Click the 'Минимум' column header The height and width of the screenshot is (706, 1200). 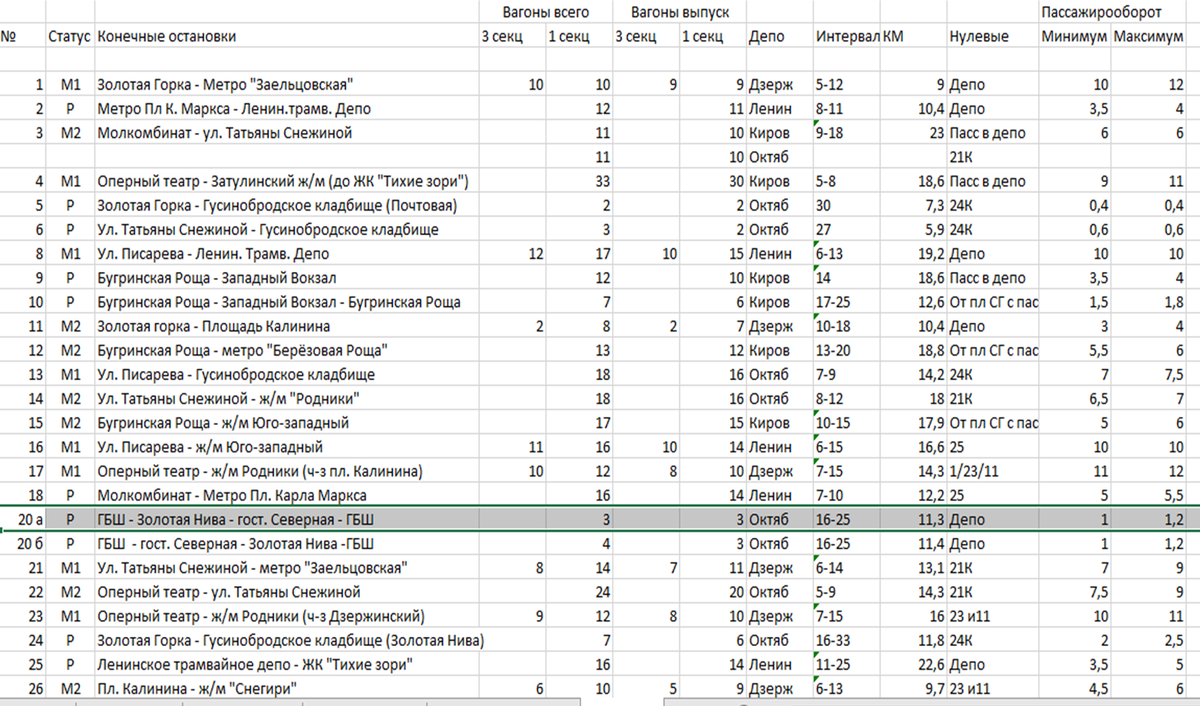[x=1074, y=36]
